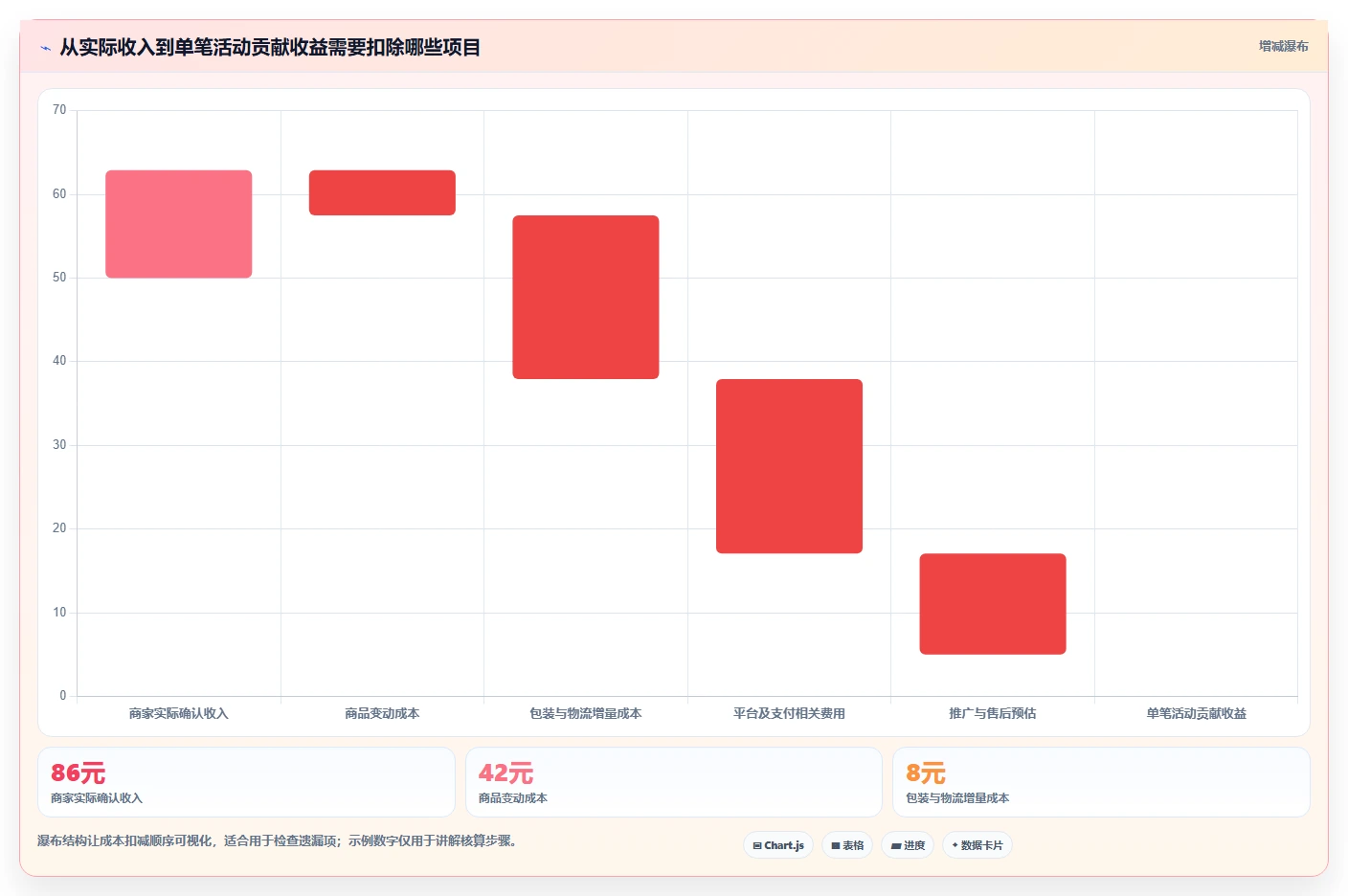The image size is (1348, 896).
Task: Click the red 推广与售后预估 waterfall bar
Action: pos(993,604)
